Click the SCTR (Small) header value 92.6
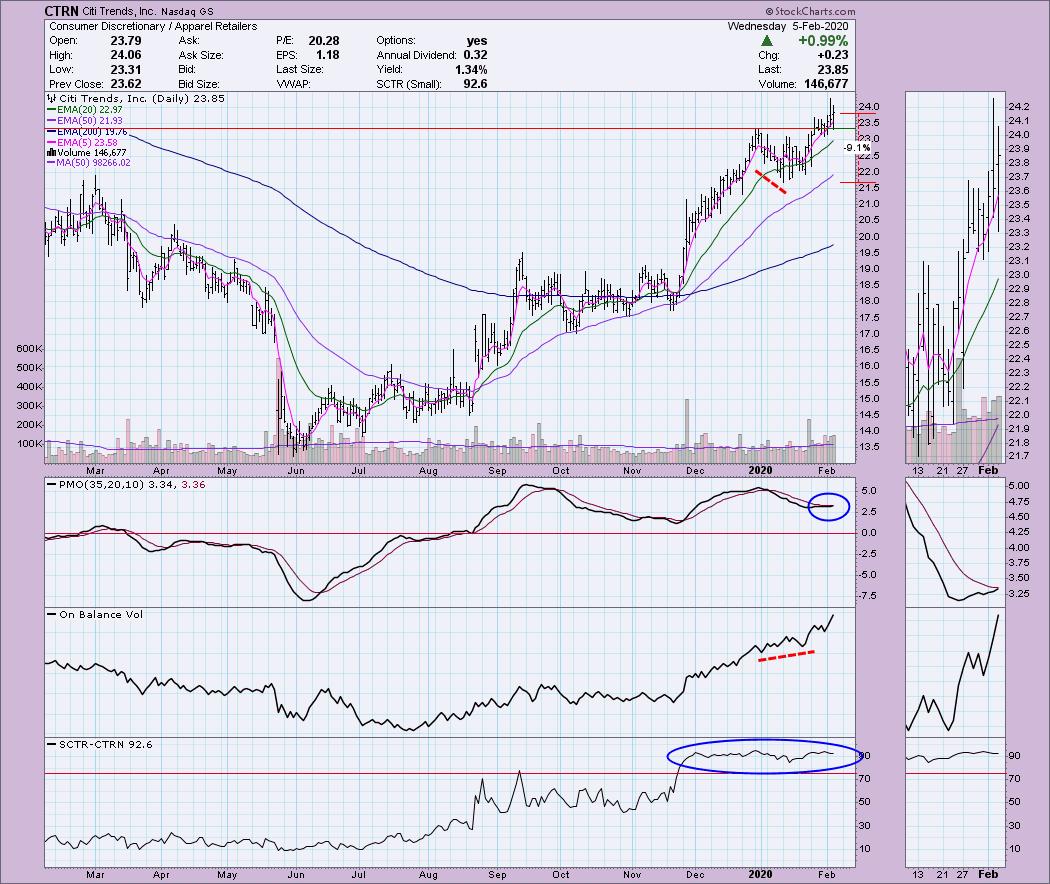Image resolution: width=1050 pixels, height=884 pixels. click(475, 84)
